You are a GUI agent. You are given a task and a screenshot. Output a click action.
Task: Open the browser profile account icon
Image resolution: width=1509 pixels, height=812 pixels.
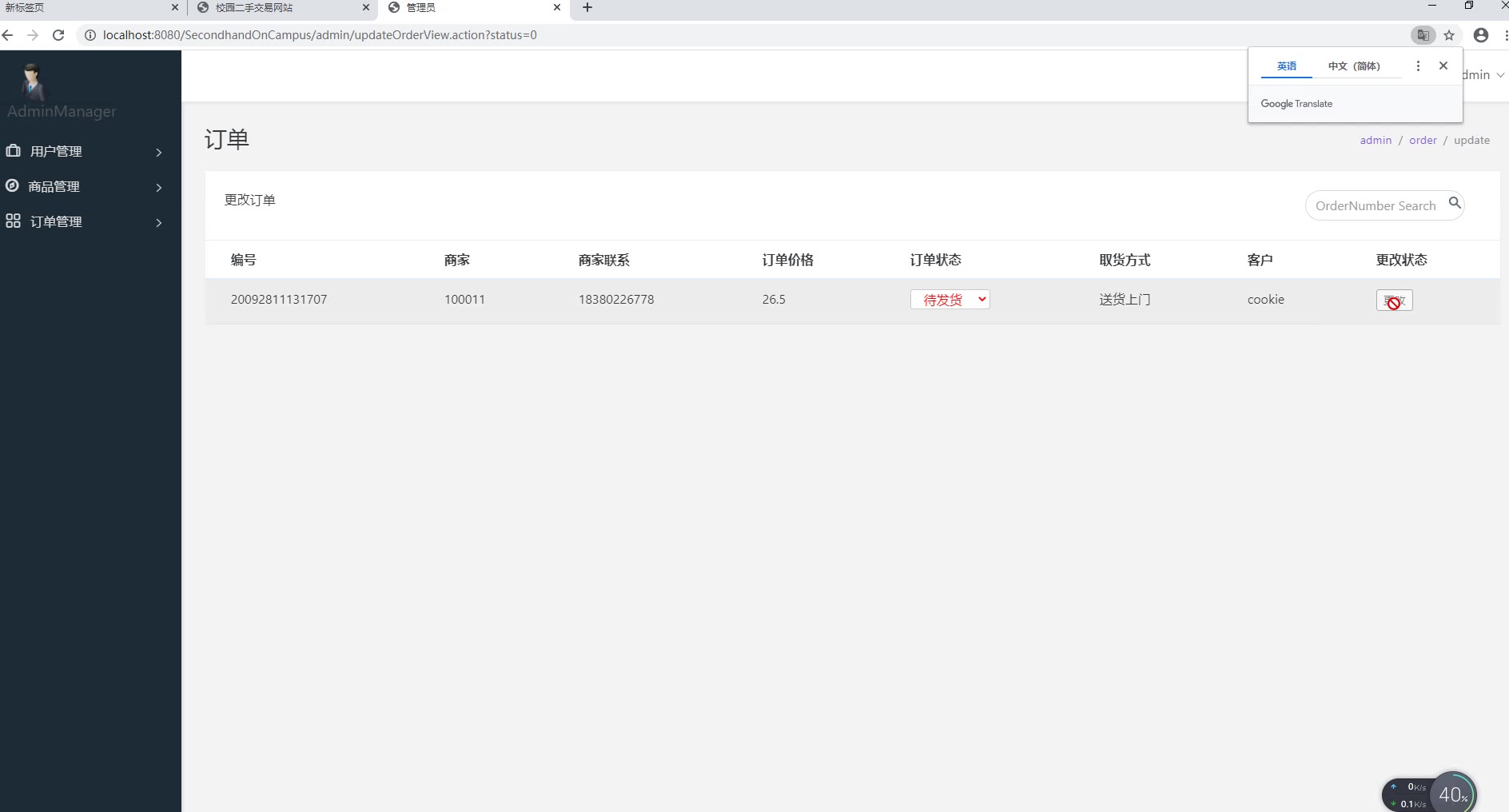1481,35
